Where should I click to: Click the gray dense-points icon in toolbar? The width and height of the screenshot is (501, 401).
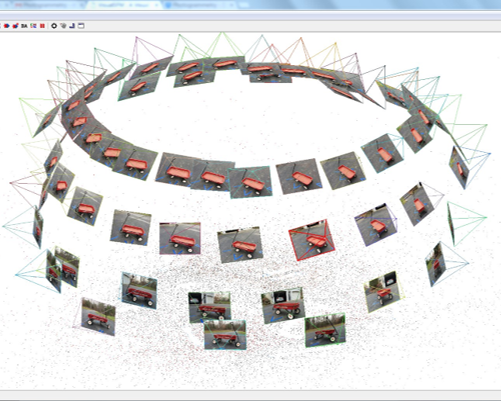point(63,26)
